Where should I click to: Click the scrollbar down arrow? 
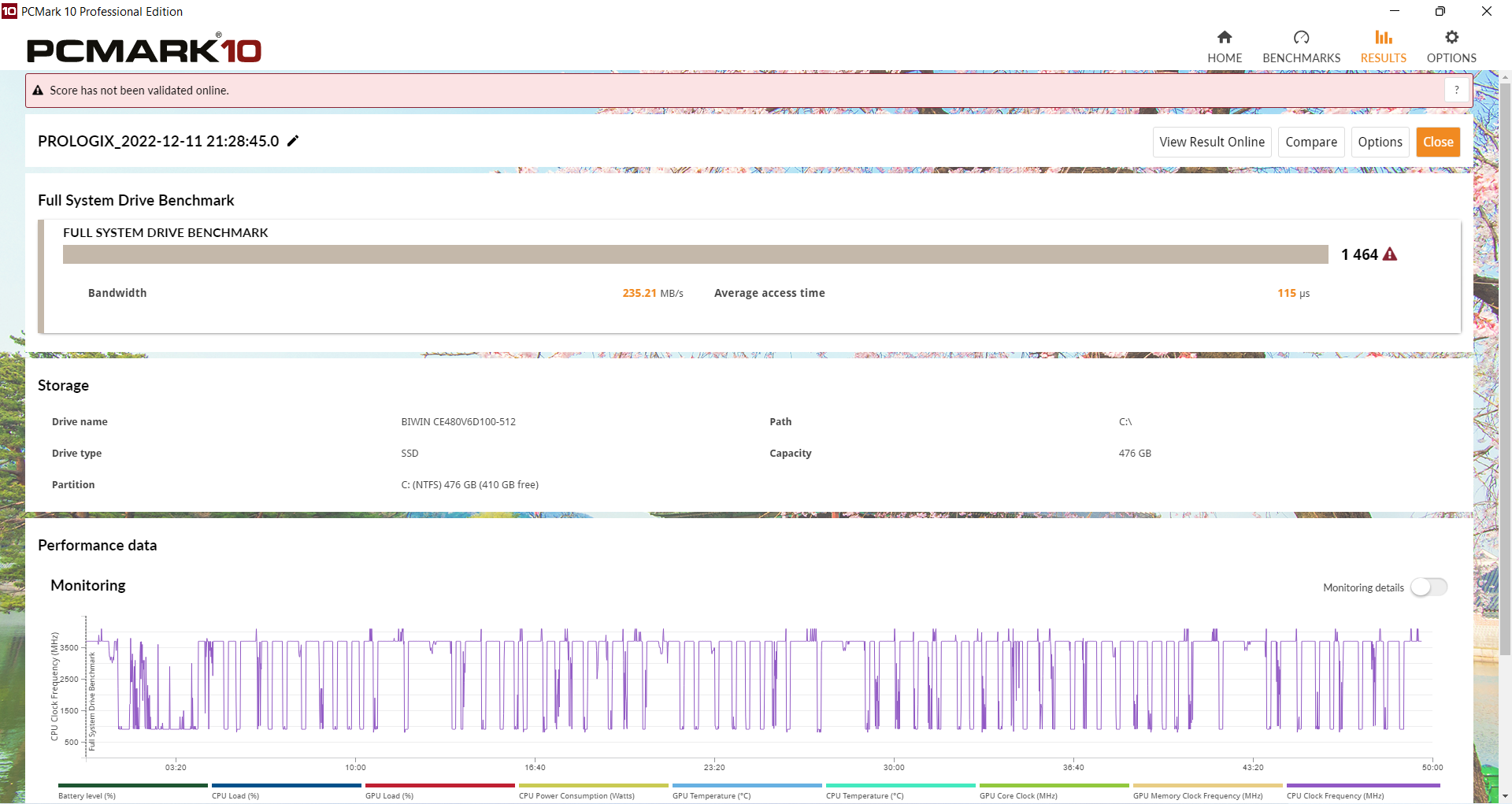point(1505,796)
